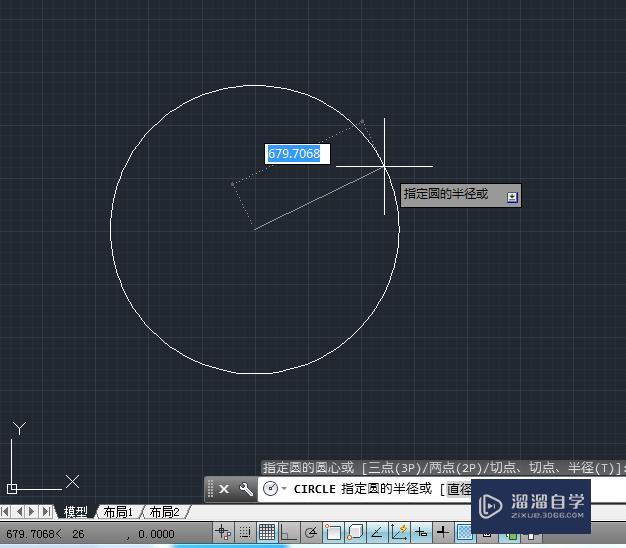Image resolution: width=626 pixels, height=548 pixels.
Task: Click the radius dynamic input field
Action: [x=297, y=154]
